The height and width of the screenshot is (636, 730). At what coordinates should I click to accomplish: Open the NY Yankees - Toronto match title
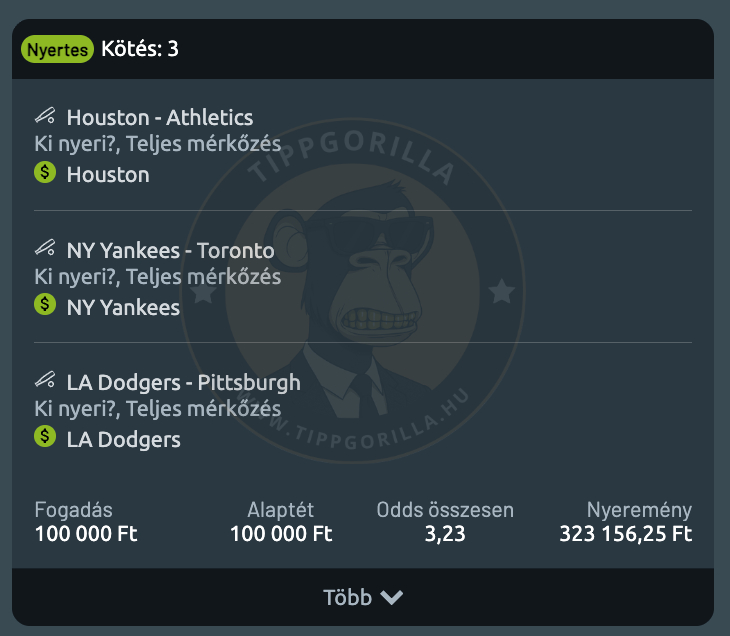click(x=170, y=250)
